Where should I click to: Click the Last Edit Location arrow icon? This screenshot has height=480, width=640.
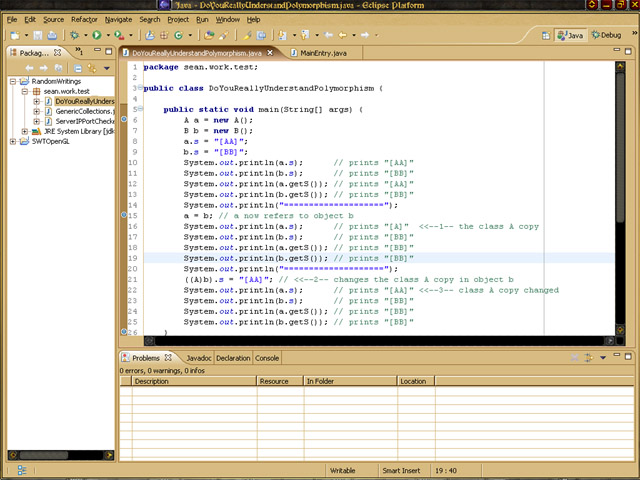tap(328, 36)
